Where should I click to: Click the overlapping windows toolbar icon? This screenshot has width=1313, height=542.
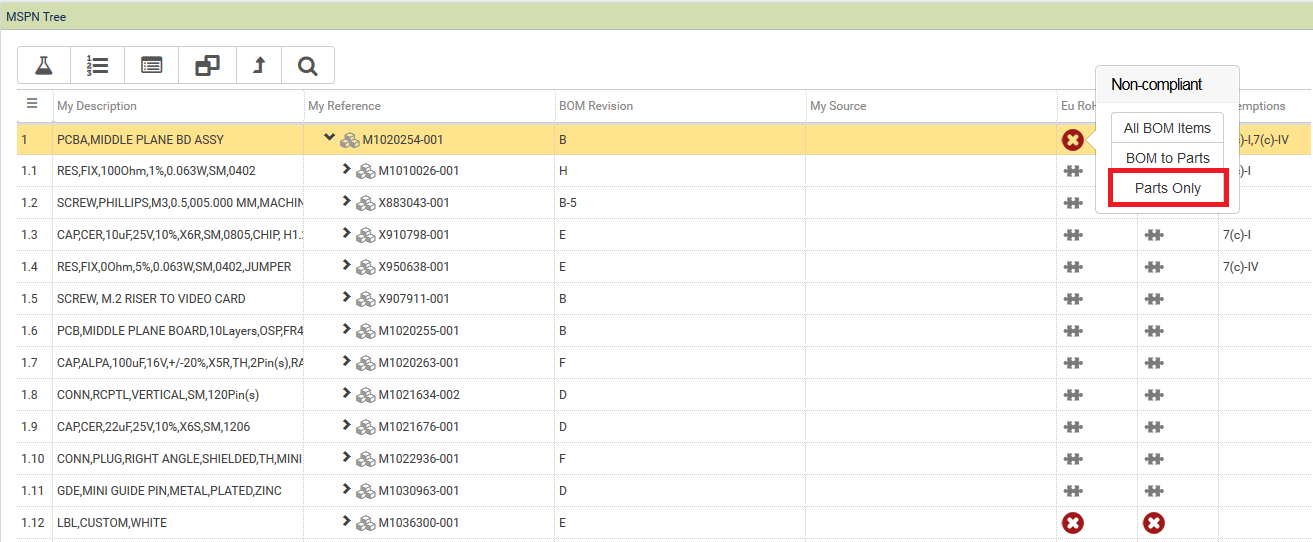207,66
